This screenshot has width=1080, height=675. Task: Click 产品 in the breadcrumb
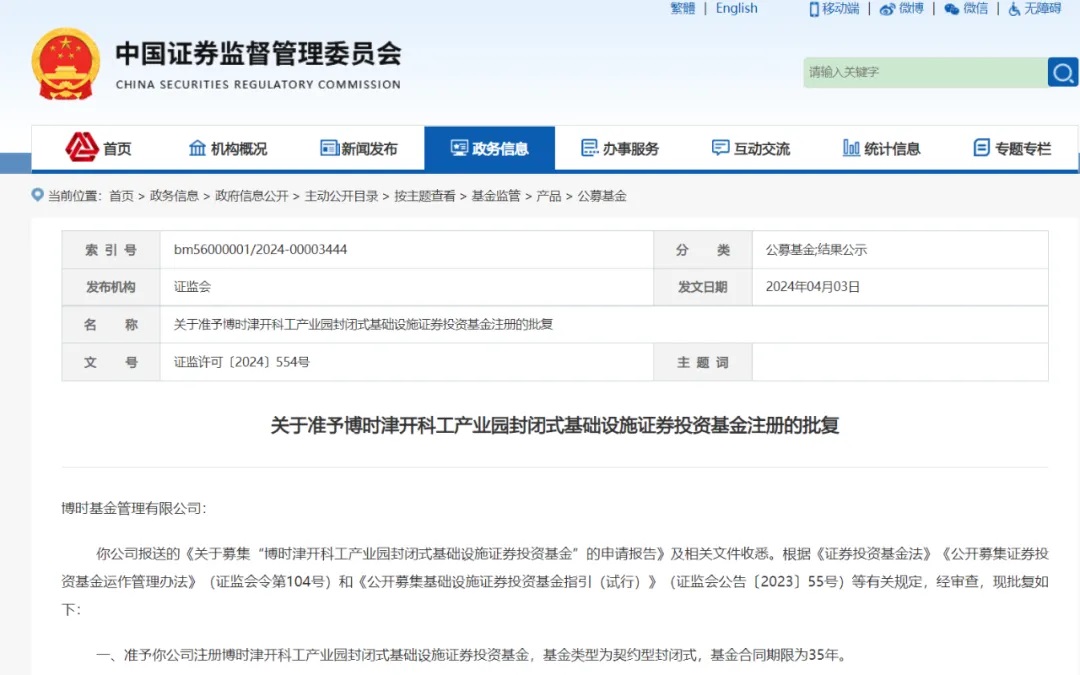pos(548,196)
